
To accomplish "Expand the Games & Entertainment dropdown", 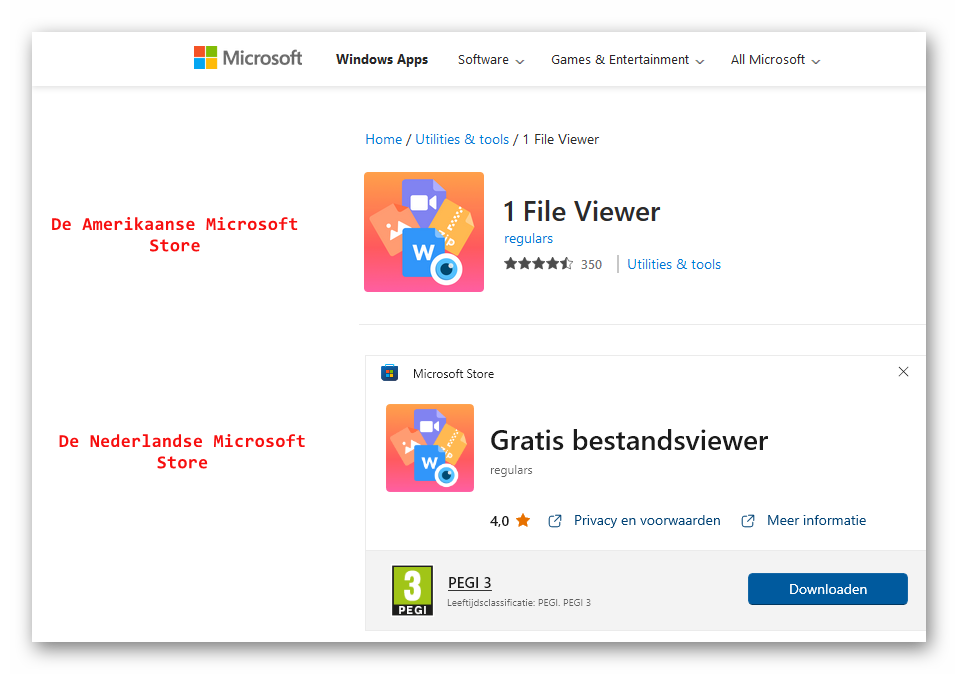I will tap(627, 60).
